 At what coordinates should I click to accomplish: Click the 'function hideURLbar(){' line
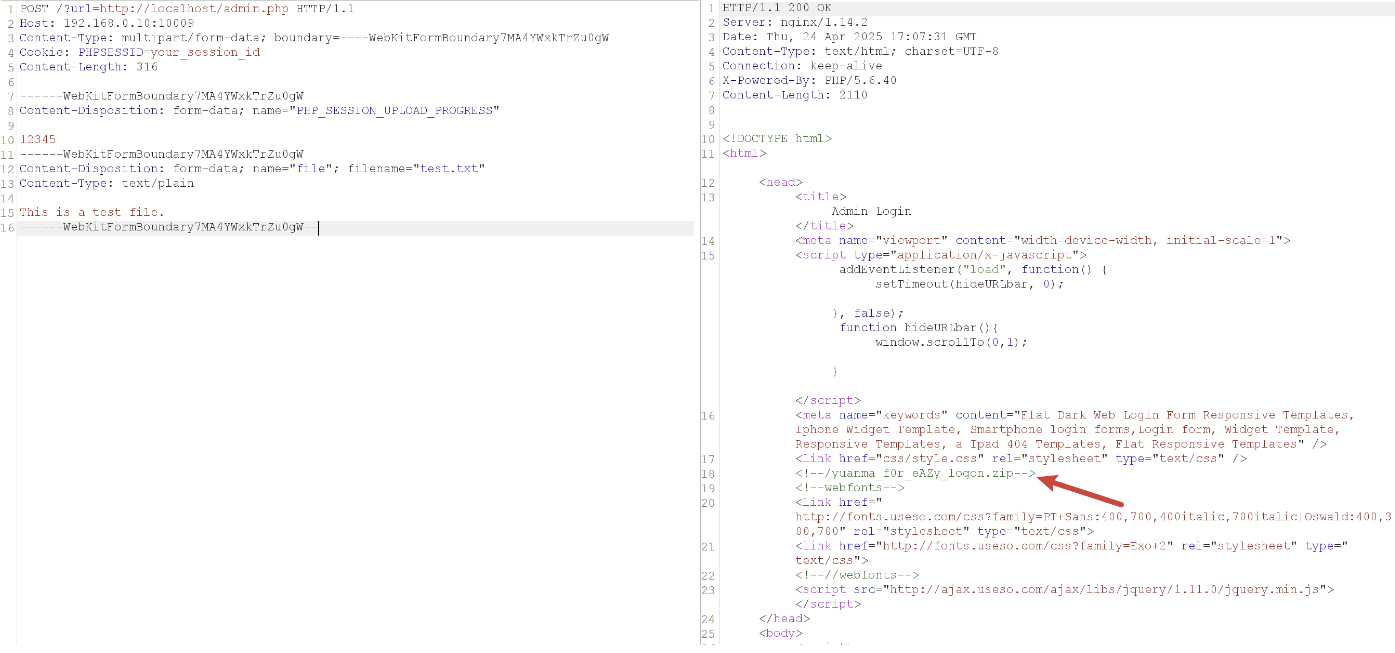(x=919, y=328)
